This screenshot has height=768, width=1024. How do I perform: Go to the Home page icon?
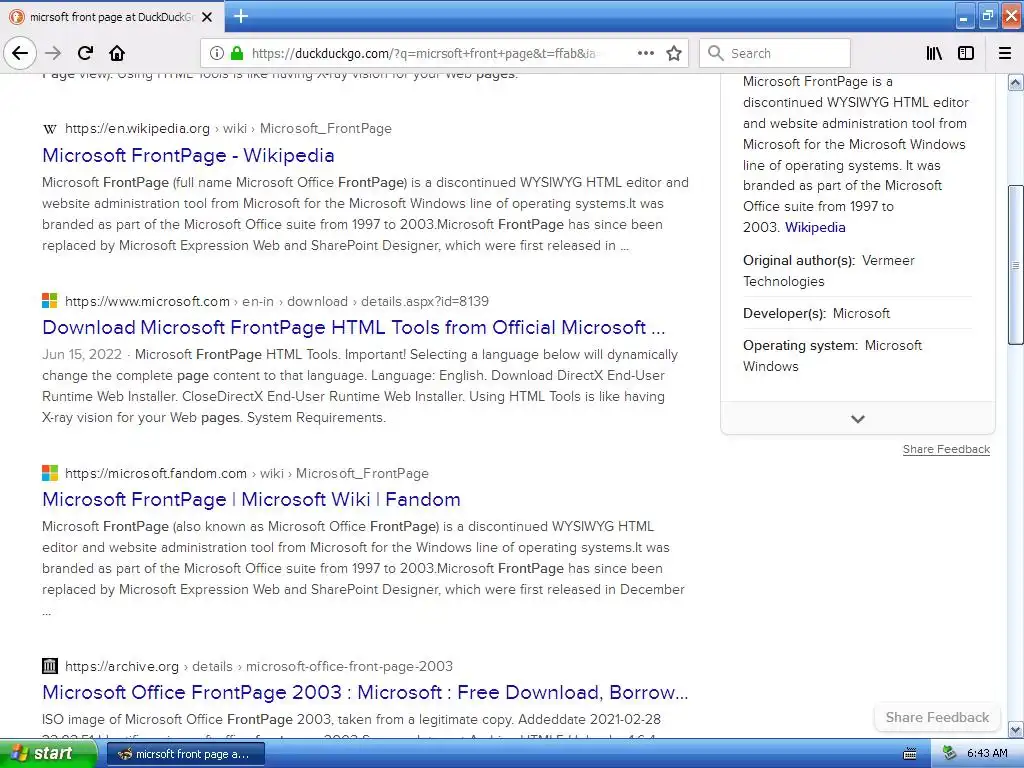coord(117,53)
